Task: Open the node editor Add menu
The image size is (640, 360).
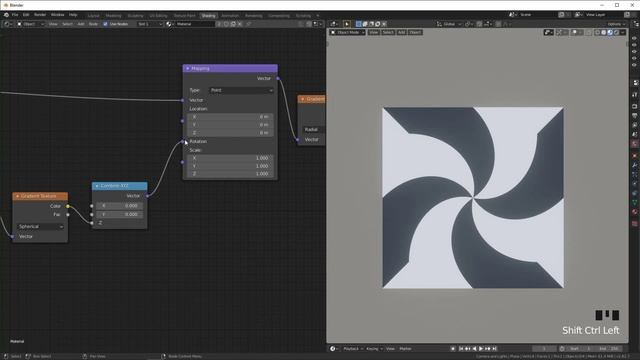Action: tap(81, 24)
